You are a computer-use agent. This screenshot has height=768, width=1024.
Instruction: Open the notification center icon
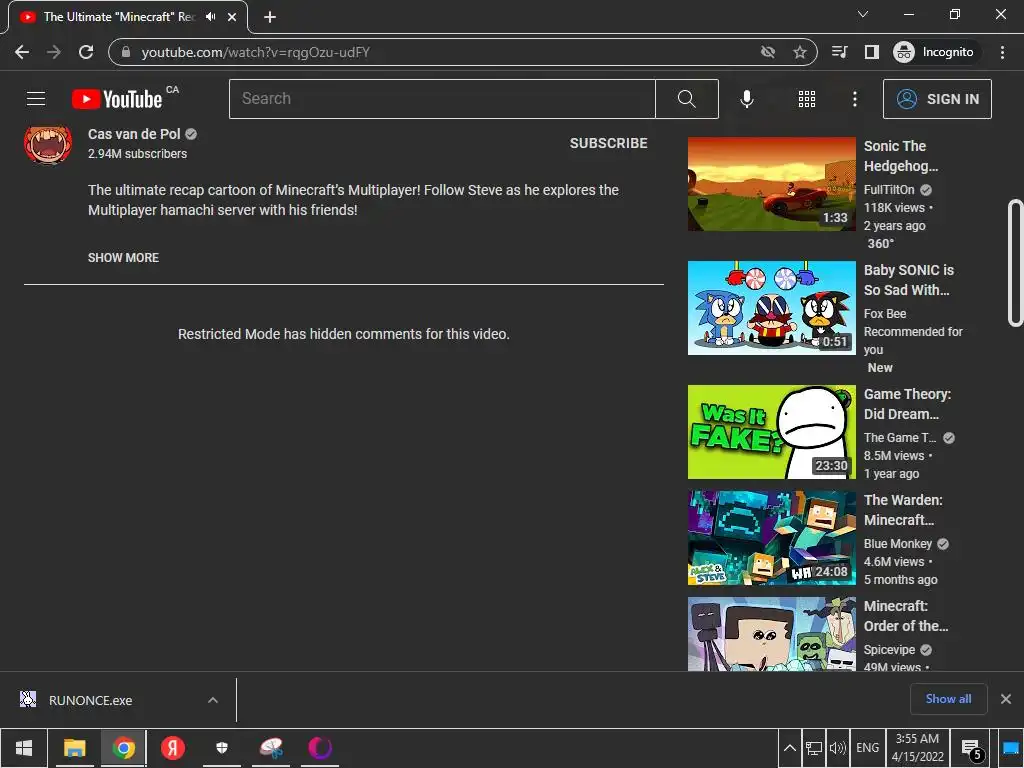coord(971,748)
